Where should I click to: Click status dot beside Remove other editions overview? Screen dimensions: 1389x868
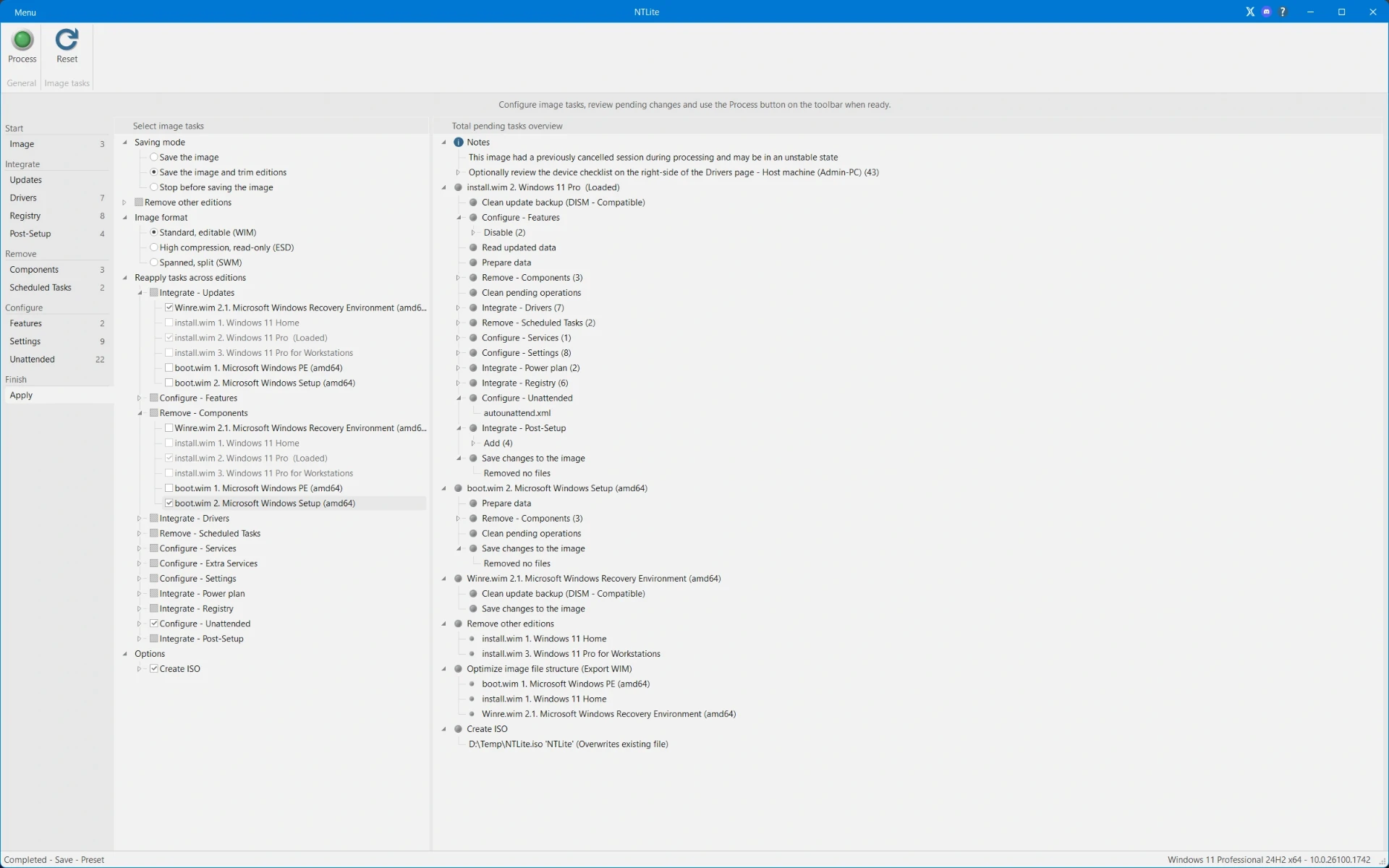click(458, 624)
